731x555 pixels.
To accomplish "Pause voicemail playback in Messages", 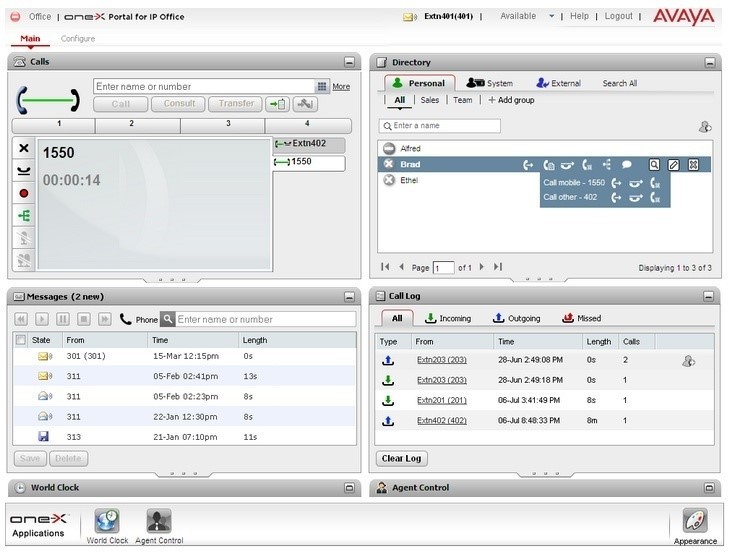I will pyautogui.click(x=63, y=319).
